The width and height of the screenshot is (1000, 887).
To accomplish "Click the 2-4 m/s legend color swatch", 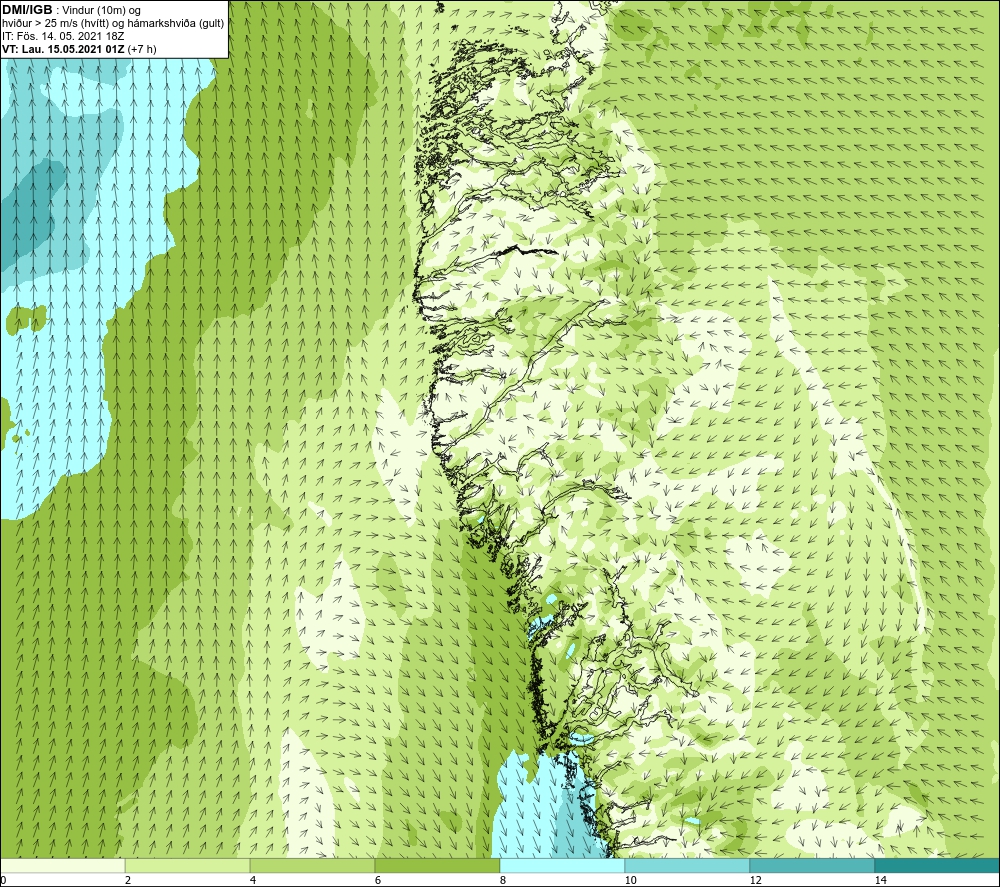I will (188, 866).
